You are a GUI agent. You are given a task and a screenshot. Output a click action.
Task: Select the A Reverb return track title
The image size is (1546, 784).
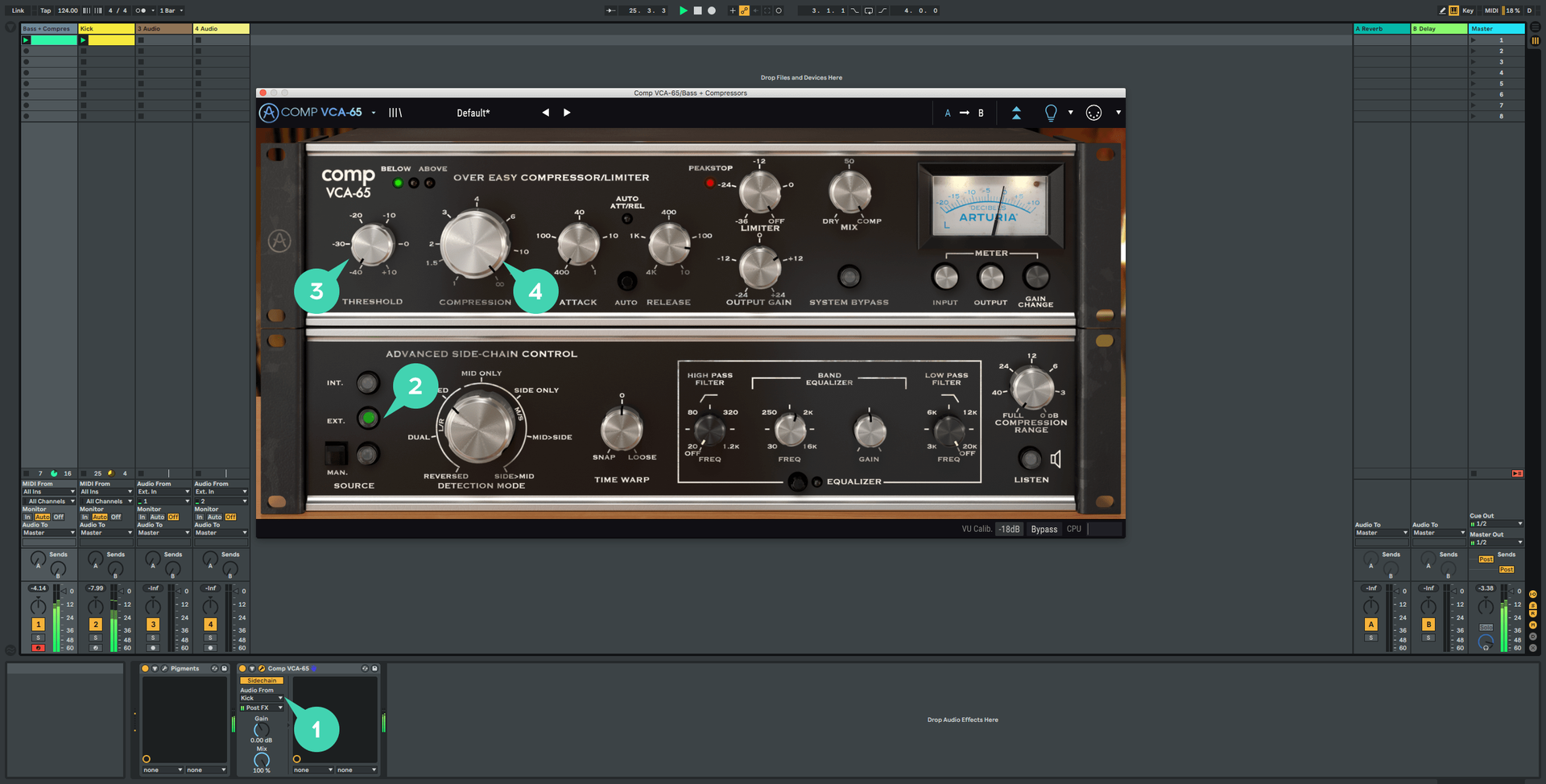1382,29
